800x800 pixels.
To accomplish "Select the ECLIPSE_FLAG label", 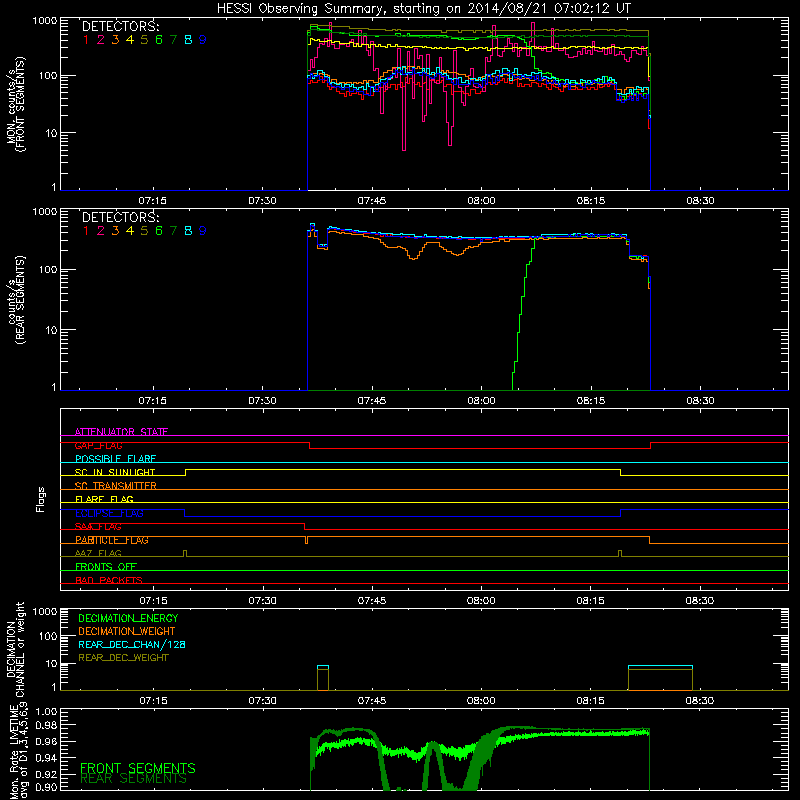I will point(109,513).
